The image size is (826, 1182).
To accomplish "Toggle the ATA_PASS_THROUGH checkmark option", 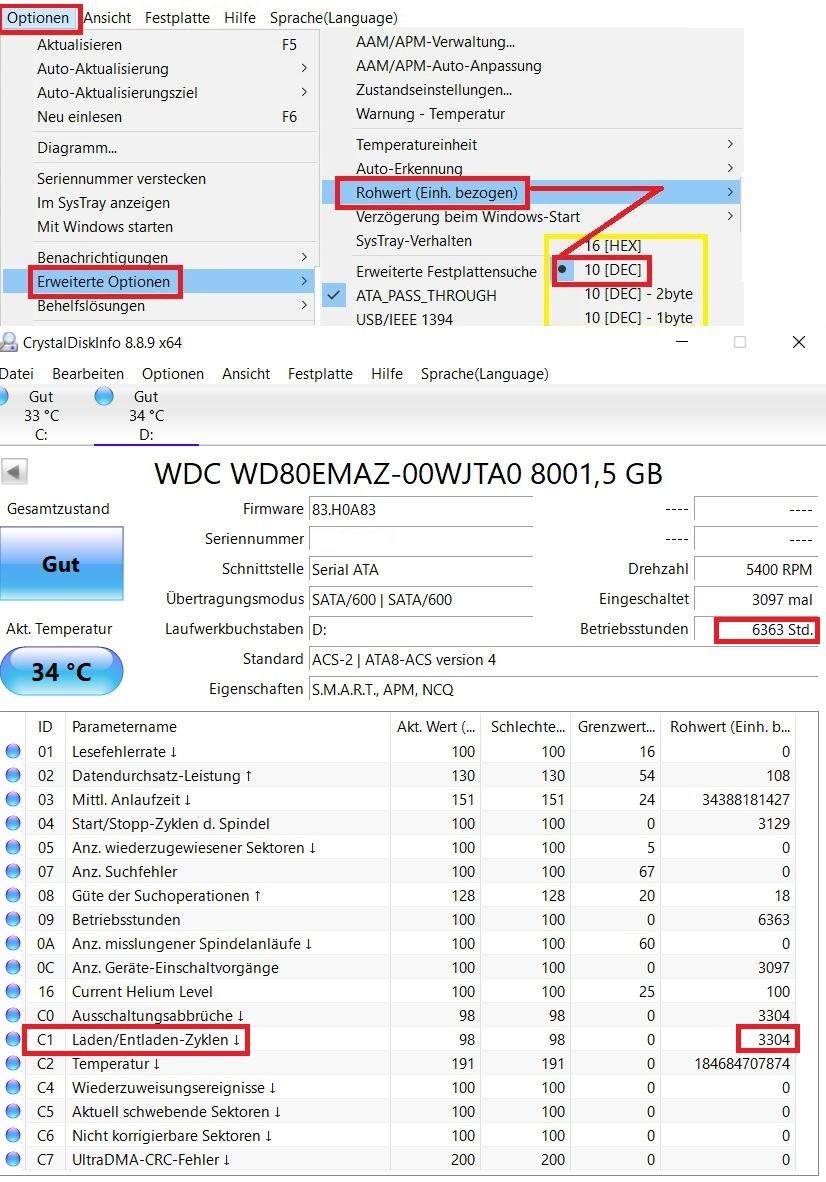I will 426,296.
